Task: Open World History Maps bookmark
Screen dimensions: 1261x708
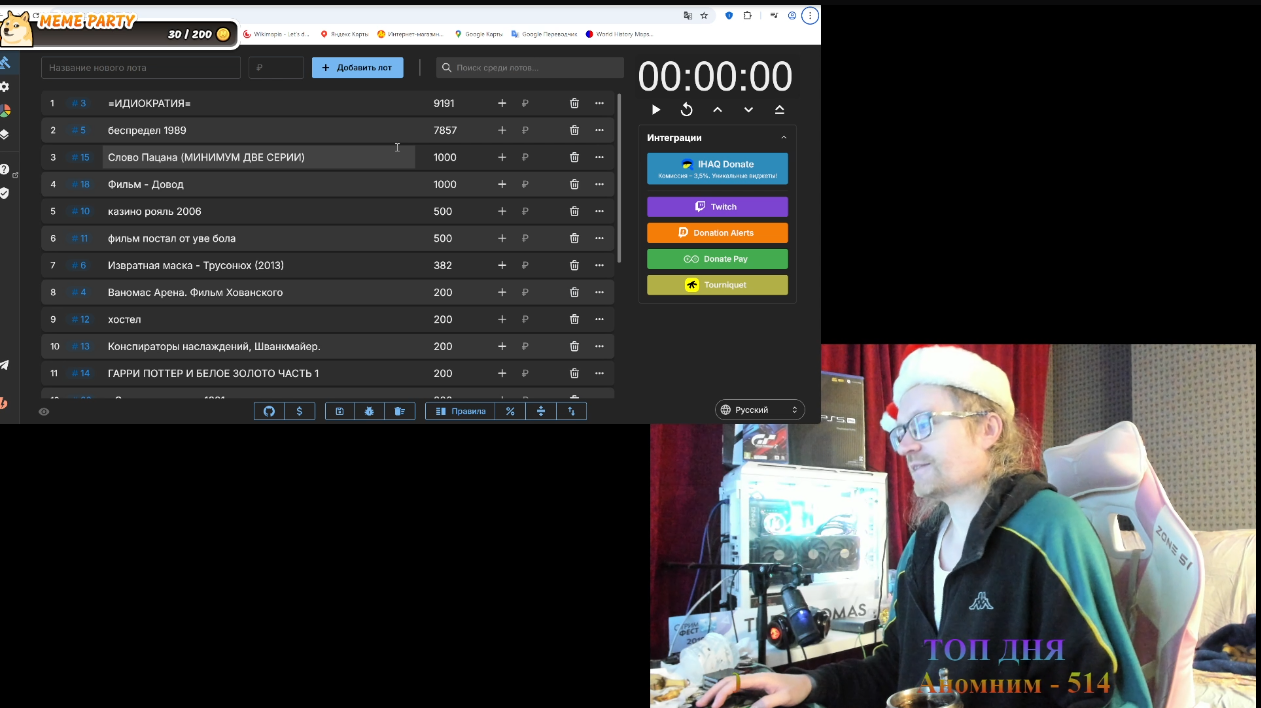Action: point(619,34)
